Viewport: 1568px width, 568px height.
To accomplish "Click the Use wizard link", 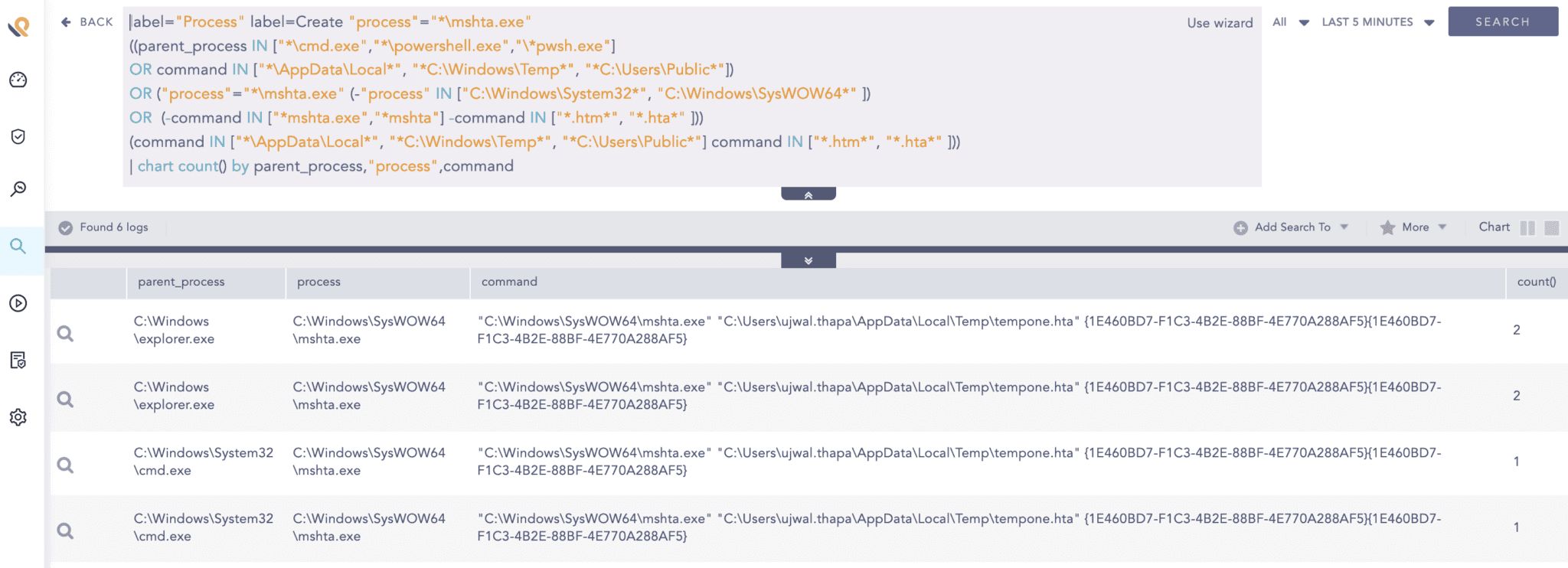I will [x=1220, y=23].
